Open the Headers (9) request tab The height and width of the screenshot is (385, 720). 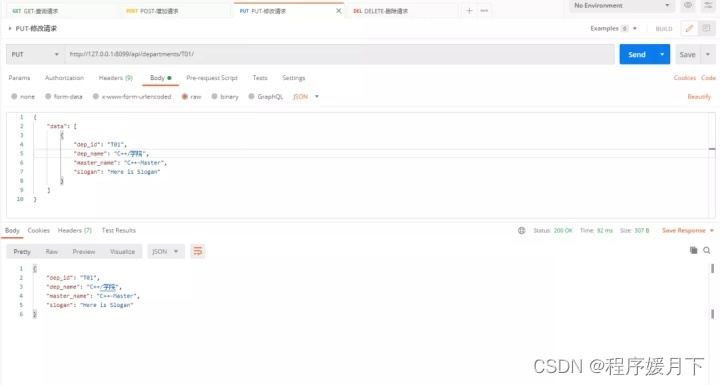click(116, 78)
